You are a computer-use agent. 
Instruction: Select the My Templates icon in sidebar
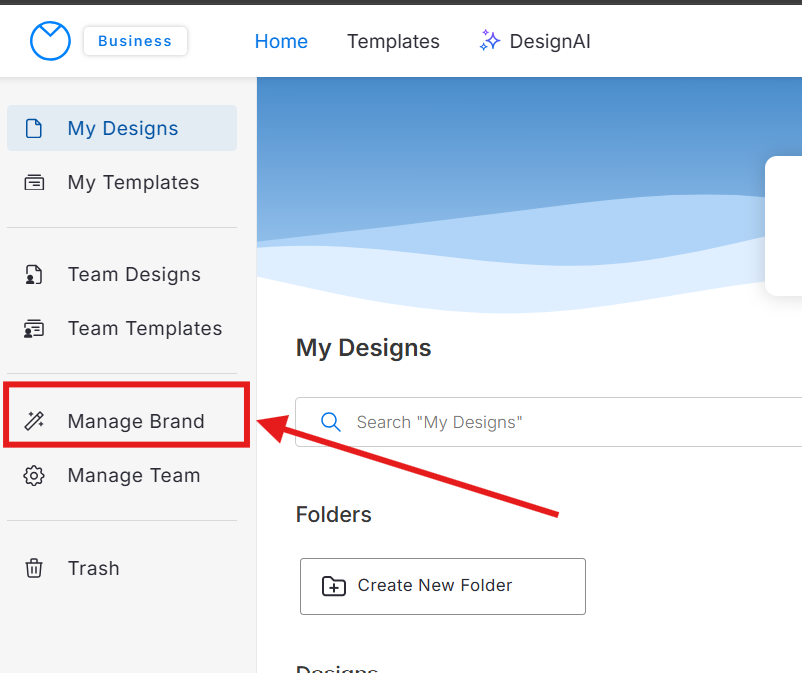(34, 182)
